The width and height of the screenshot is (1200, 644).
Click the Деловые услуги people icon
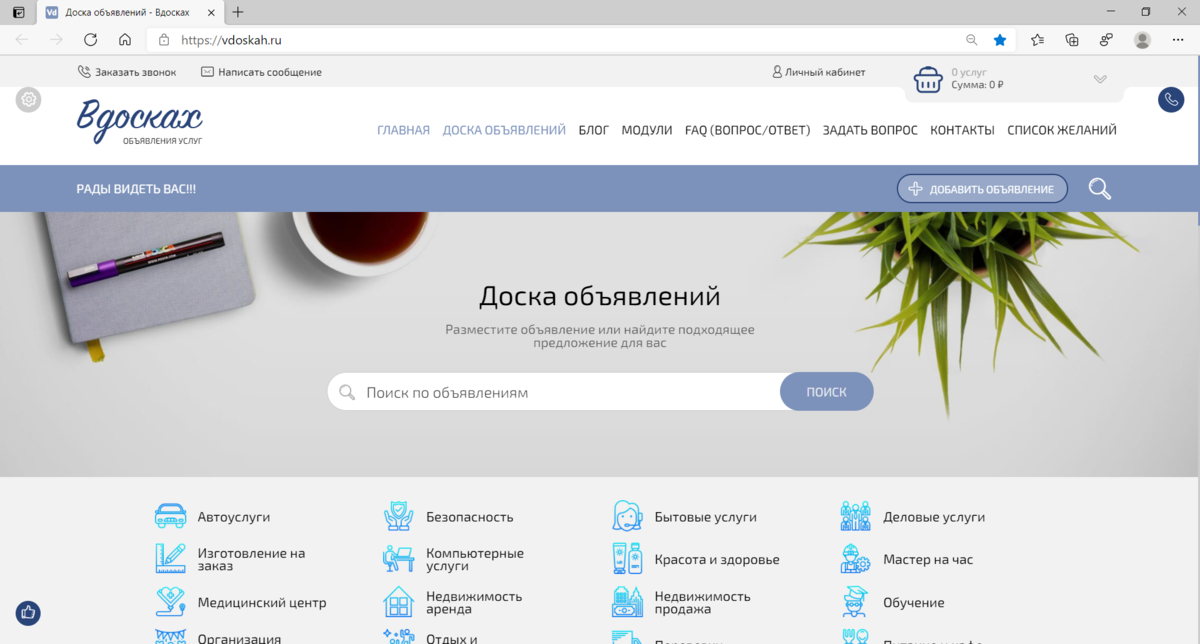click(x=856, y=516)
